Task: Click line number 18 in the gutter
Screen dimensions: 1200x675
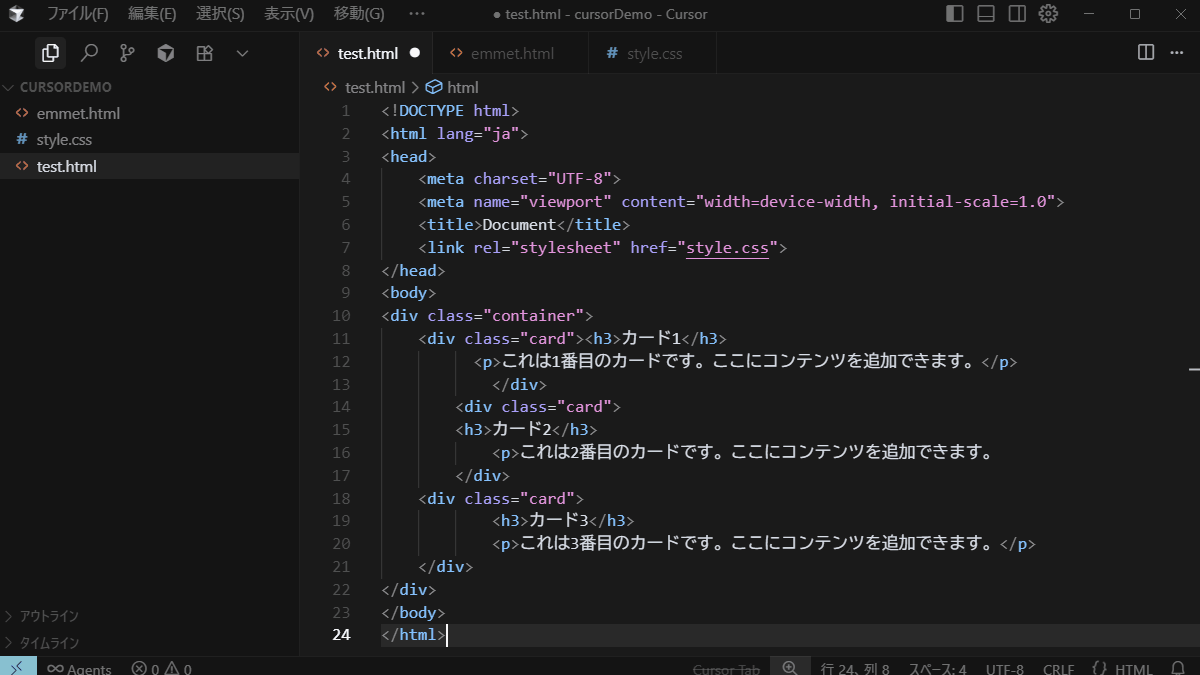Action: point(341,498)
